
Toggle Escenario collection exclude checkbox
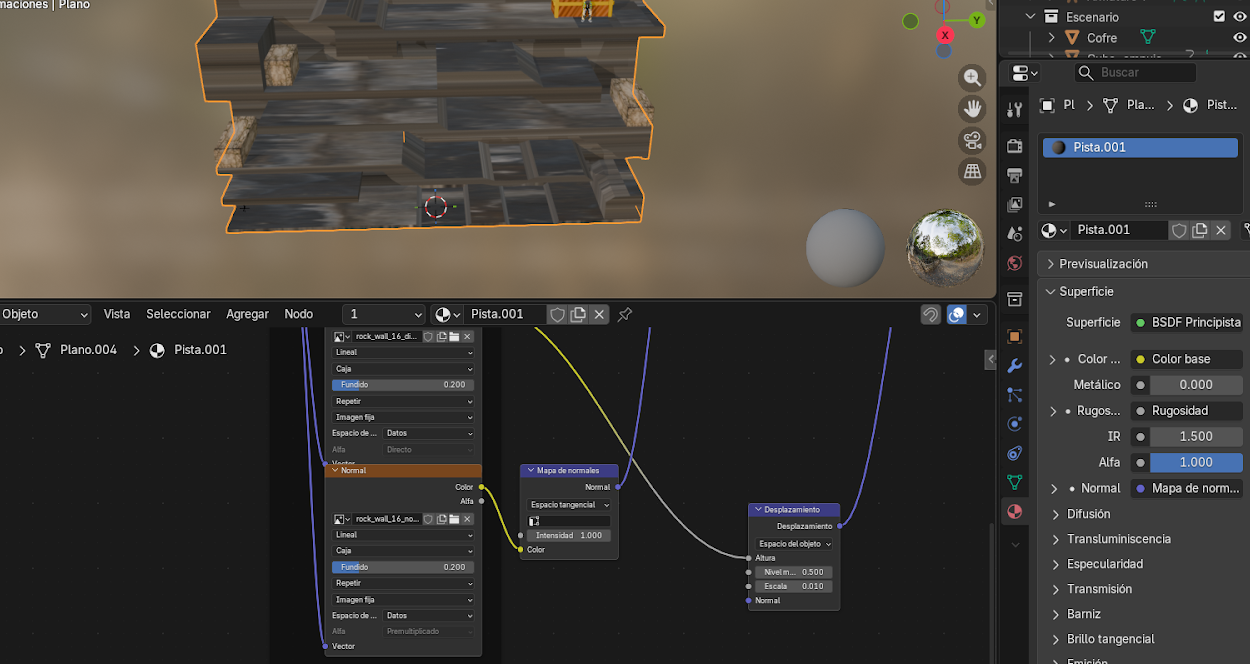[1219, 16]
